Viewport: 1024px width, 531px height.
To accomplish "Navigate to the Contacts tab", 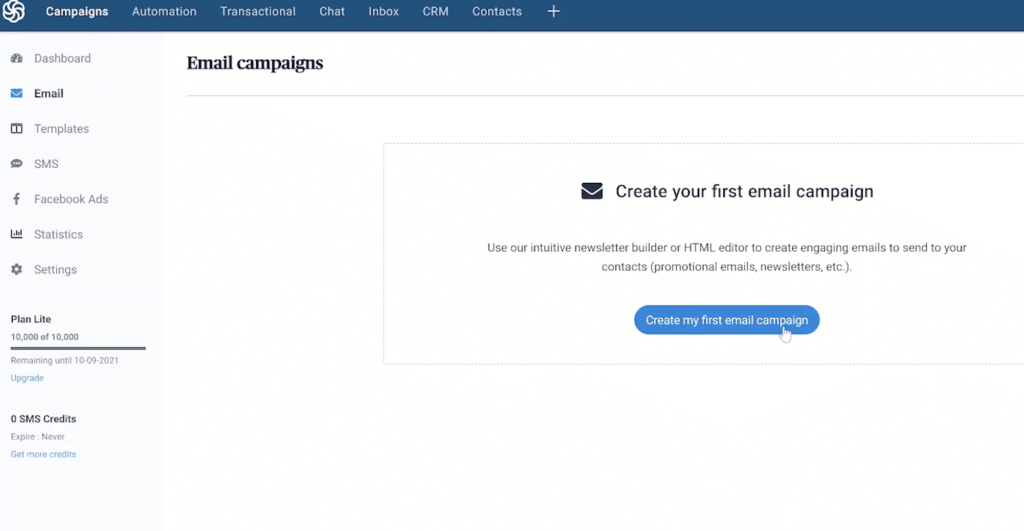I will [x=497, y=12].
